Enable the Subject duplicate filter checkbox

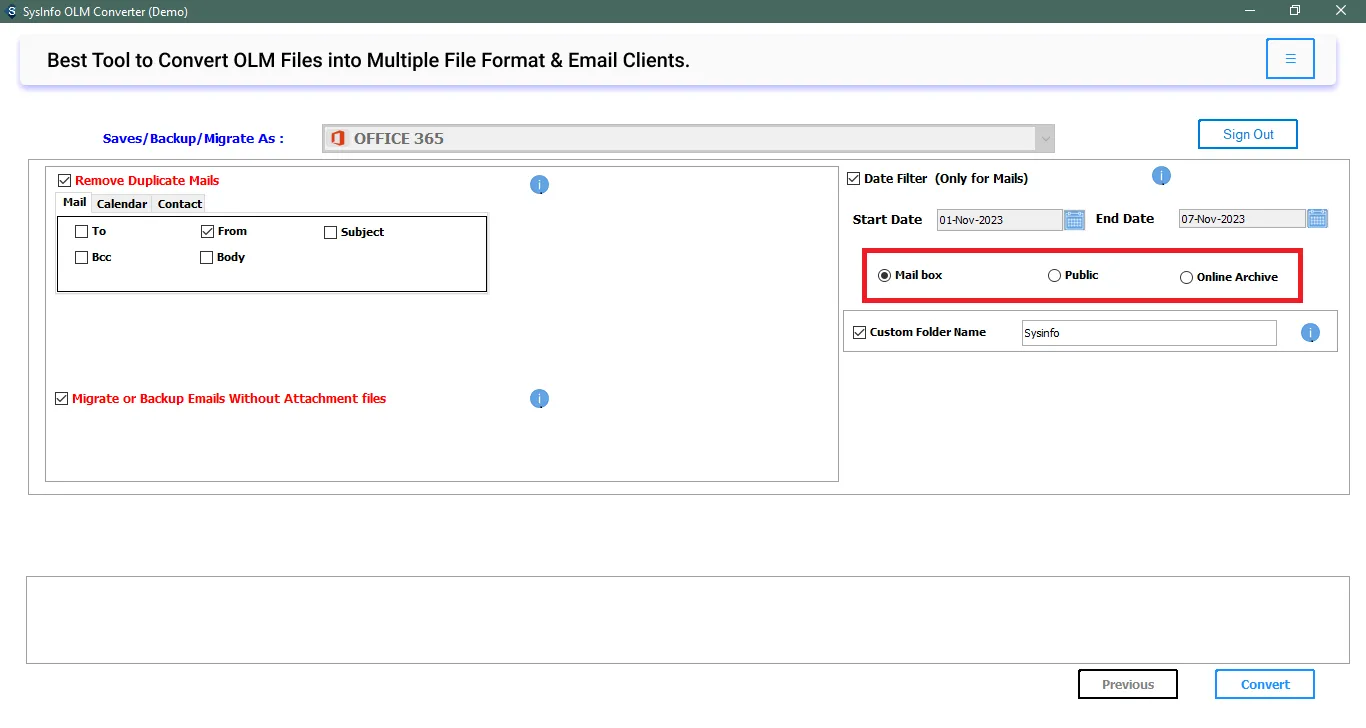(x=331, y=232)
